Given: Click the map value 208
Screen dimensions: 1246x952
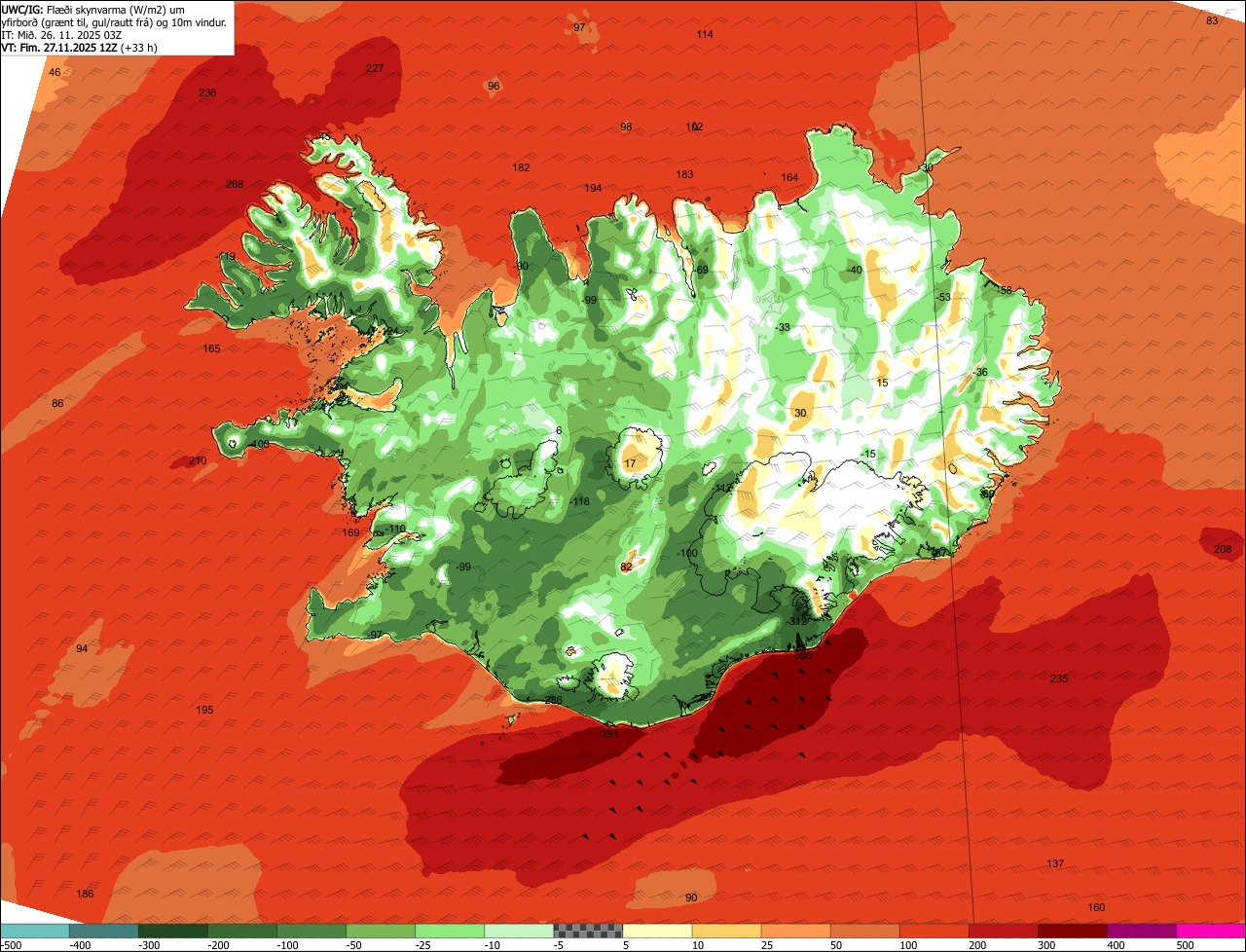Looking at the screenshot, I should click(x=1223, y=549).
